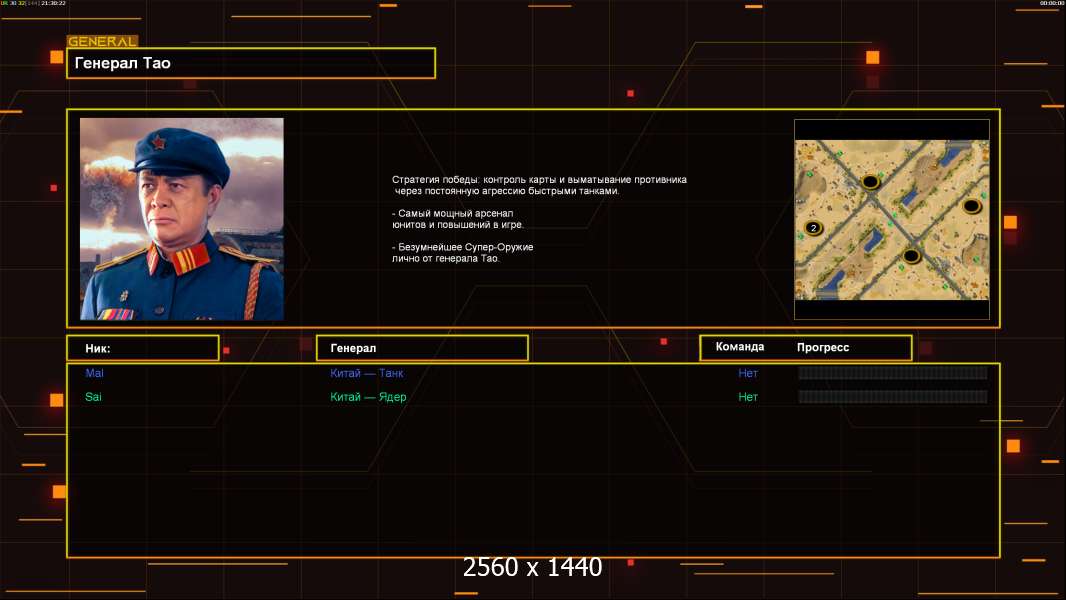This screenshot has width=1066, height=600.
Task: Click team value Нет in Sai's row
Action: pos(748,397)
